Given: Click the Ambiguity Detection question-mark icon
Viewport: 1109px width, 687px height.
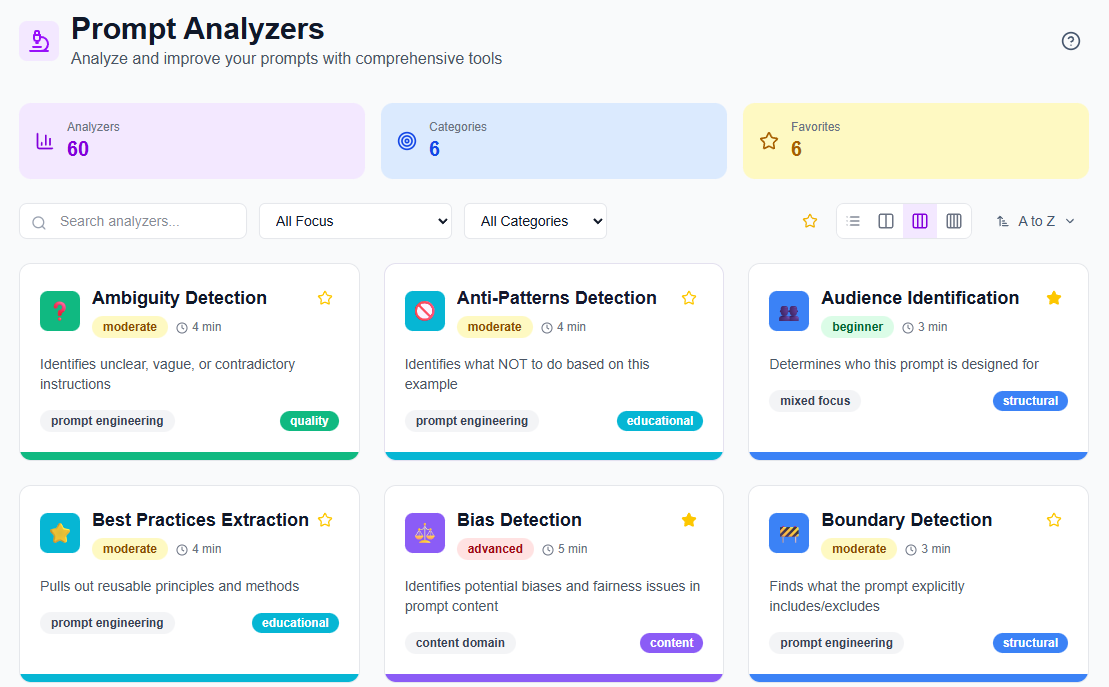Looking at the screenshot, I should click(59, 311).
